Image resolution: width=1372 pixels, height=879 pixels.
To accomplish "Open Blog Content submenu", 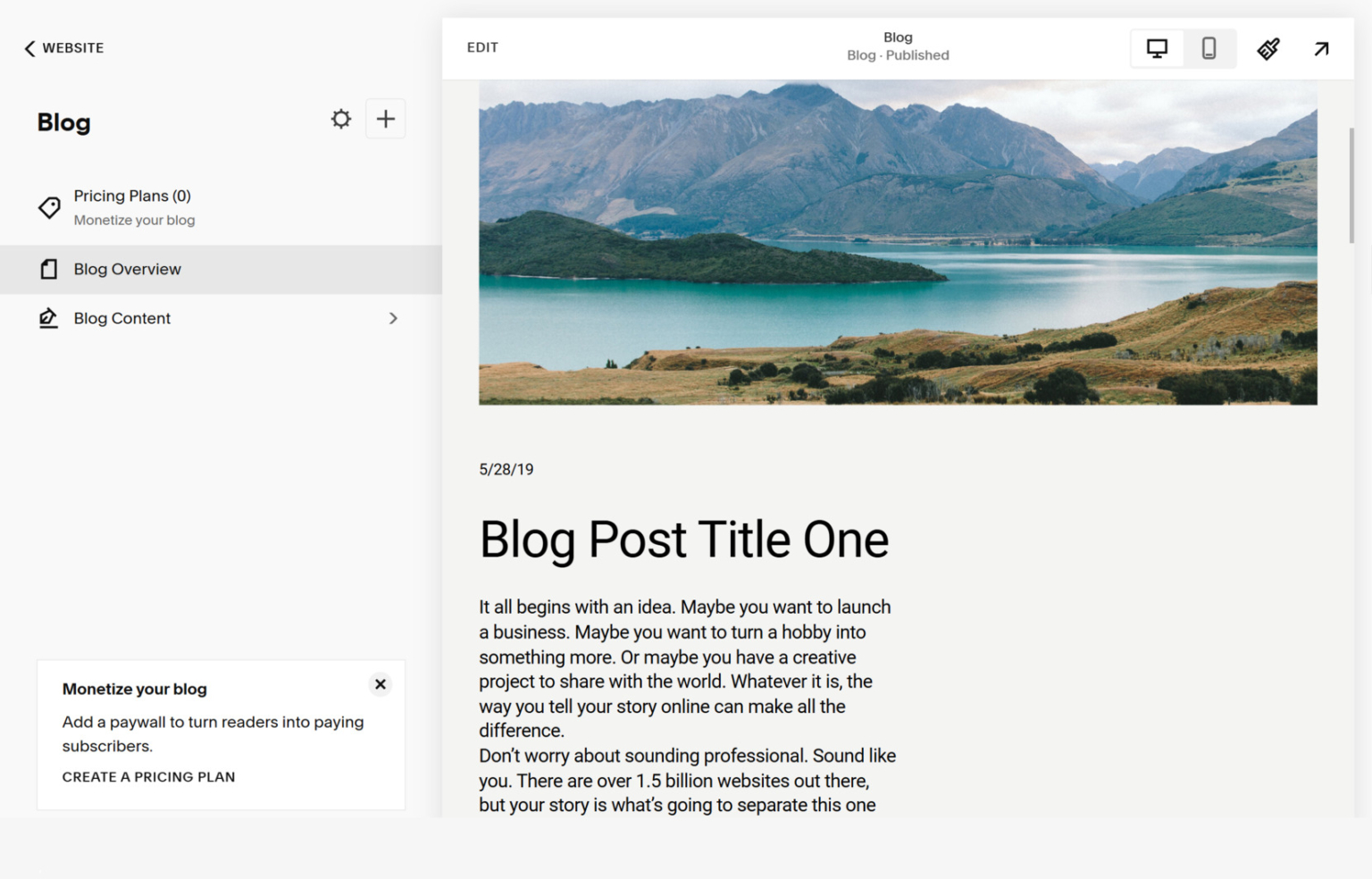I will click(x=122, y=318).
